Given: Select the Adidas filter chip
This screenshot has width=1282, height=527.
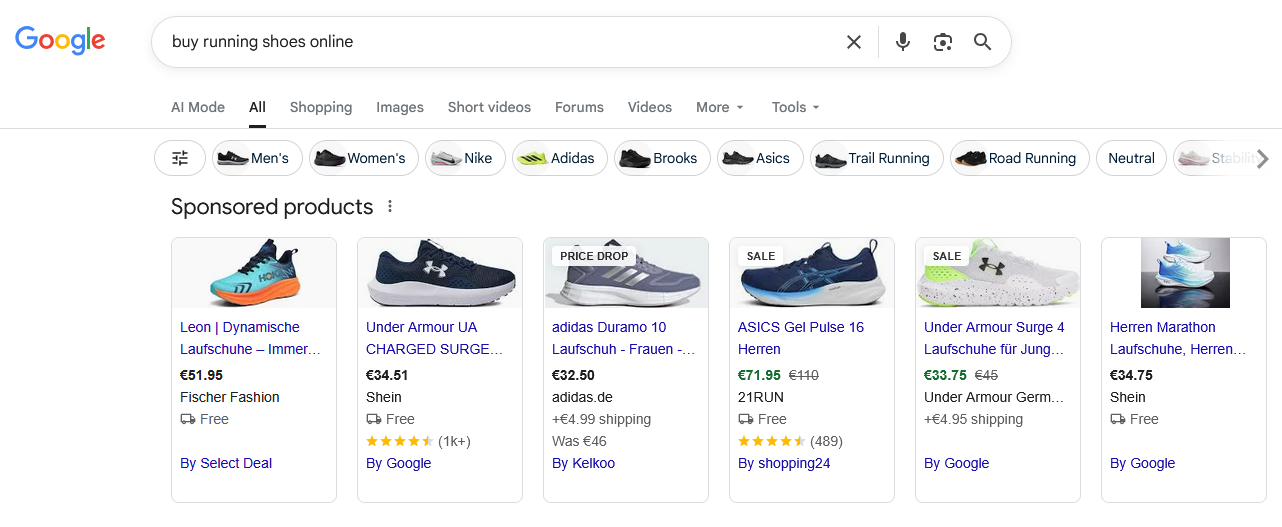Looking at the screenshot, I should click(560, 158).
